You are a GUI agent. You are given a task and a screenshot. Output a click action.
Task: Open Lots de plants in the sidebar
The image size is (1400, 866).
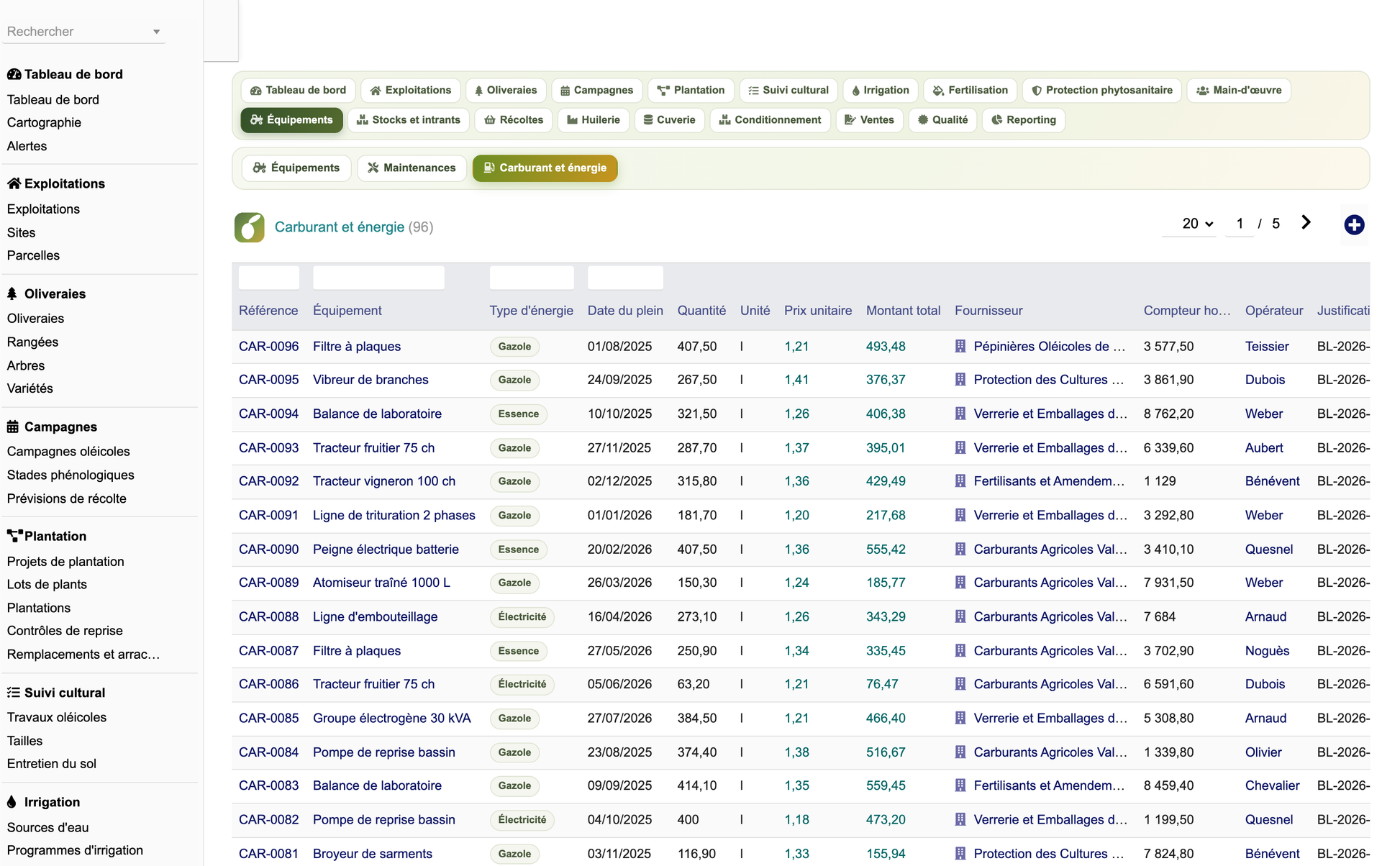(47, 584)
